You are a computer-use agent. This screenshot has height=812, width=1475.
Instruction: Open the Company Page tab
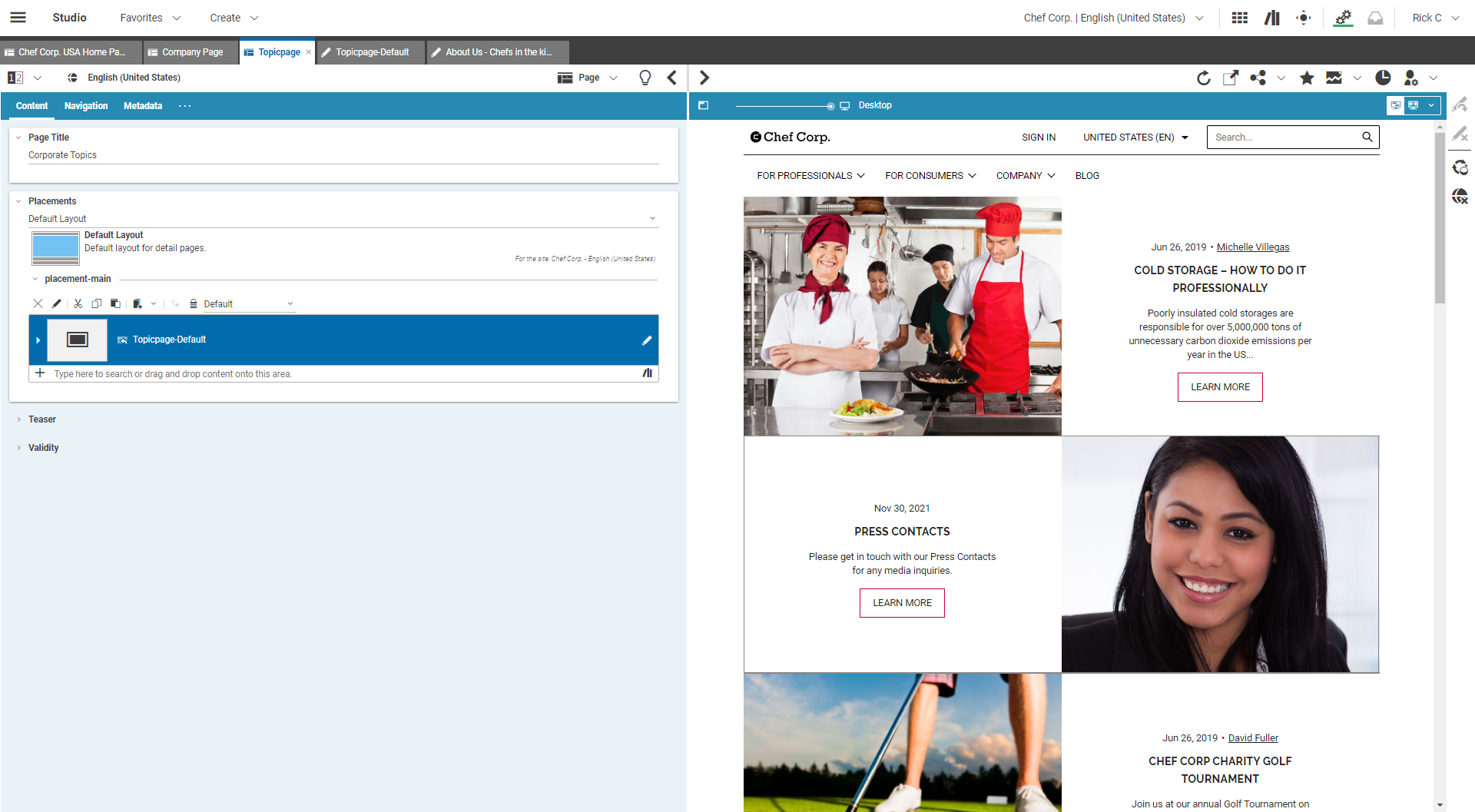tap(191, 52)
